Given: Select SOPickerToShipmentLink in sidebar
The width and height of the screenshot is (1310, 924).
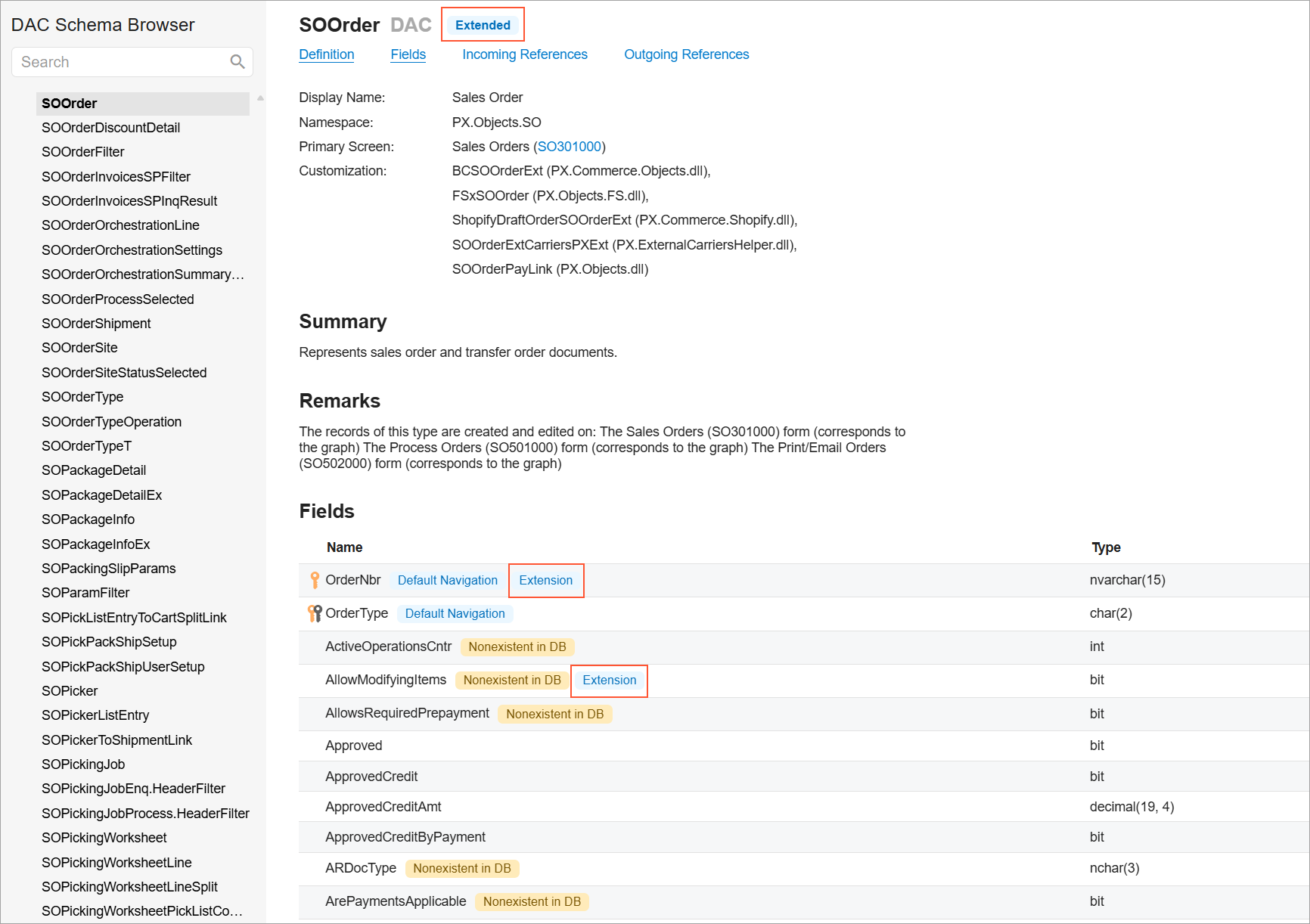Looking at the screenshot, I should pyautogui.click(x=117, y=740).
